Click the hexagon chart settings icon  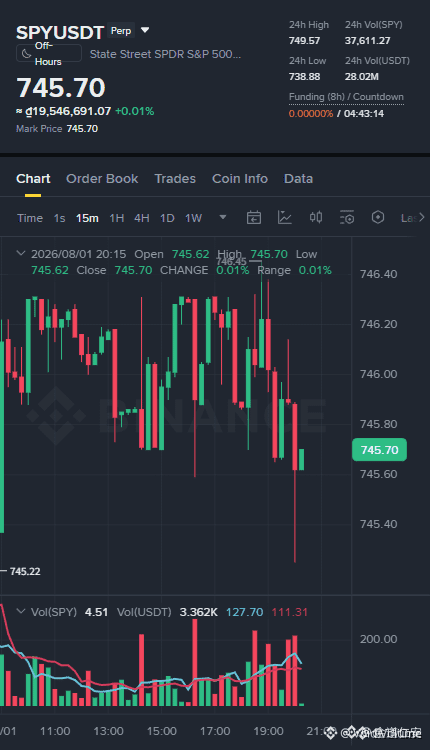pyautogui.click(x=378, y=218)
